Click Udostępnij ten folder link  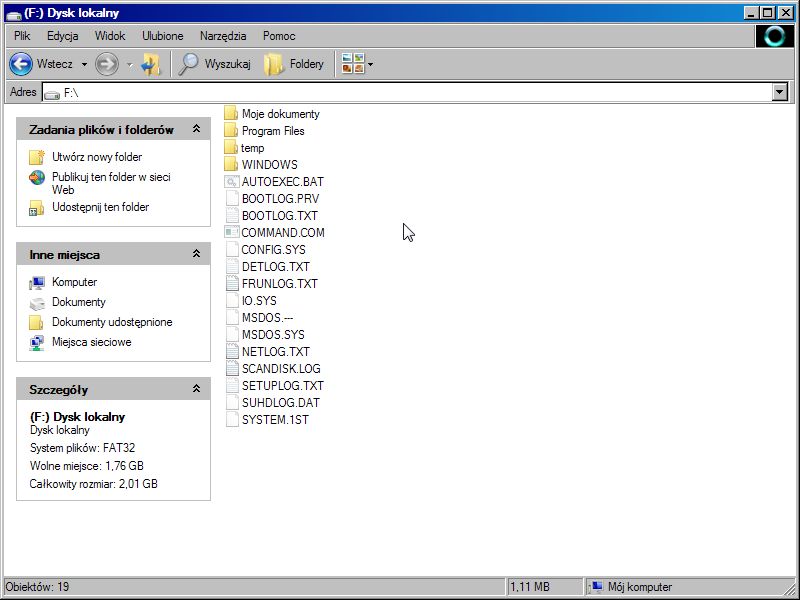101,207
